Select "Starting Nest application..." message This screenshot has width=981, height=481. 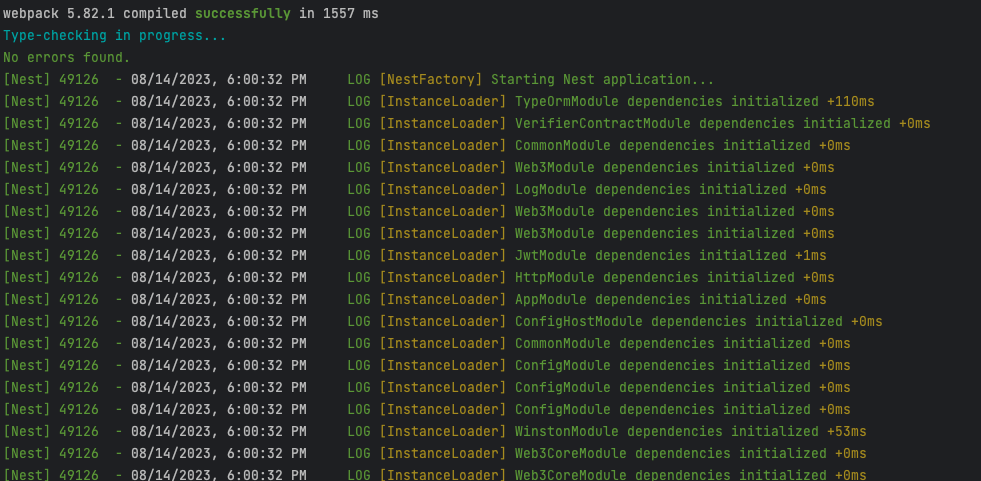[x=602, y=79]
